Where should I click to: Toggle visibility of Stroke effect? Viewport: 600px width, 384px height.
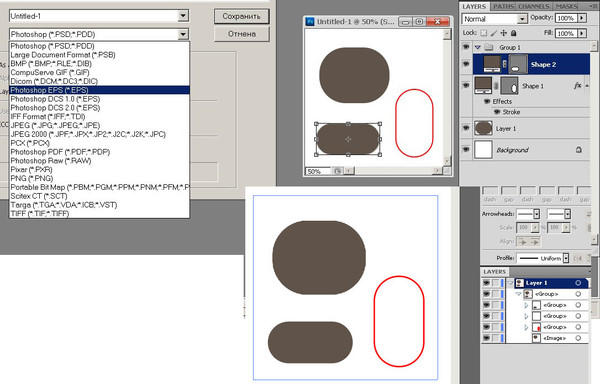pos(497,112)
